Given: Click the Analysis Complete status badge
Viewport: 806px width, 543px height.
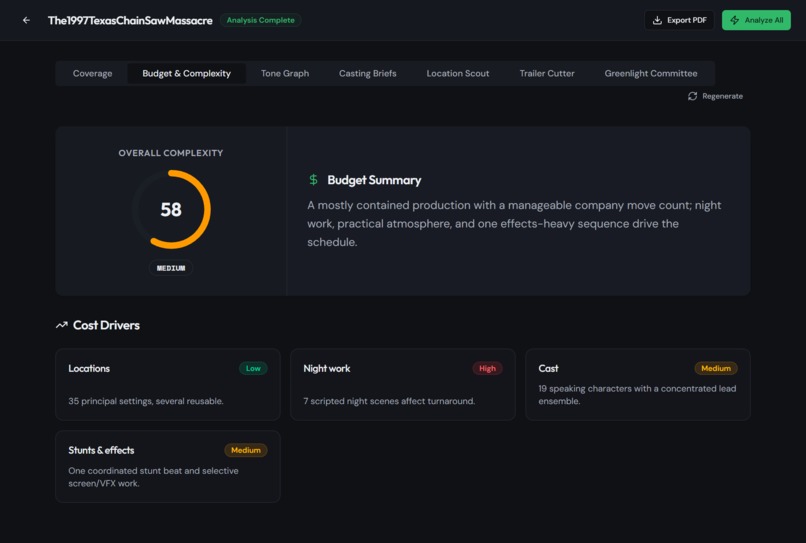Looking at the screenshot, I should [261, 21].
